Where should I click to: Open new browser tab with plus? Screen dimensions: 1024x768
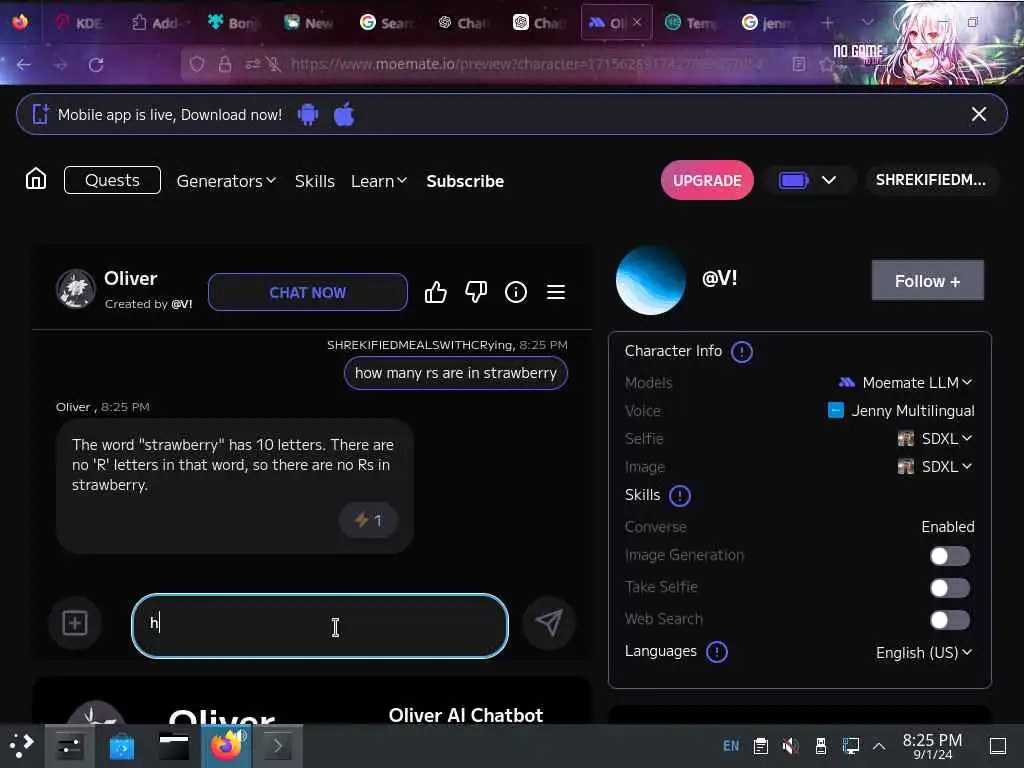click(827, 23)
